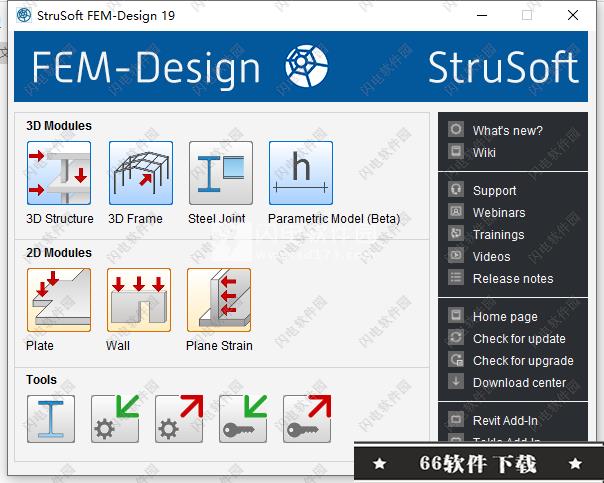Open the What's new? link
Screen dimensions: 604x483
coord(507,131)
